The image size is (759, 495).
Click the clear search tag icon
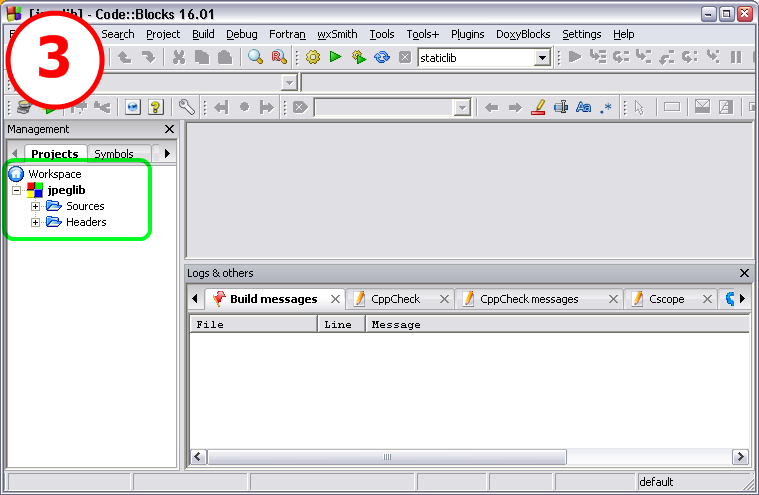coord(300,107)
